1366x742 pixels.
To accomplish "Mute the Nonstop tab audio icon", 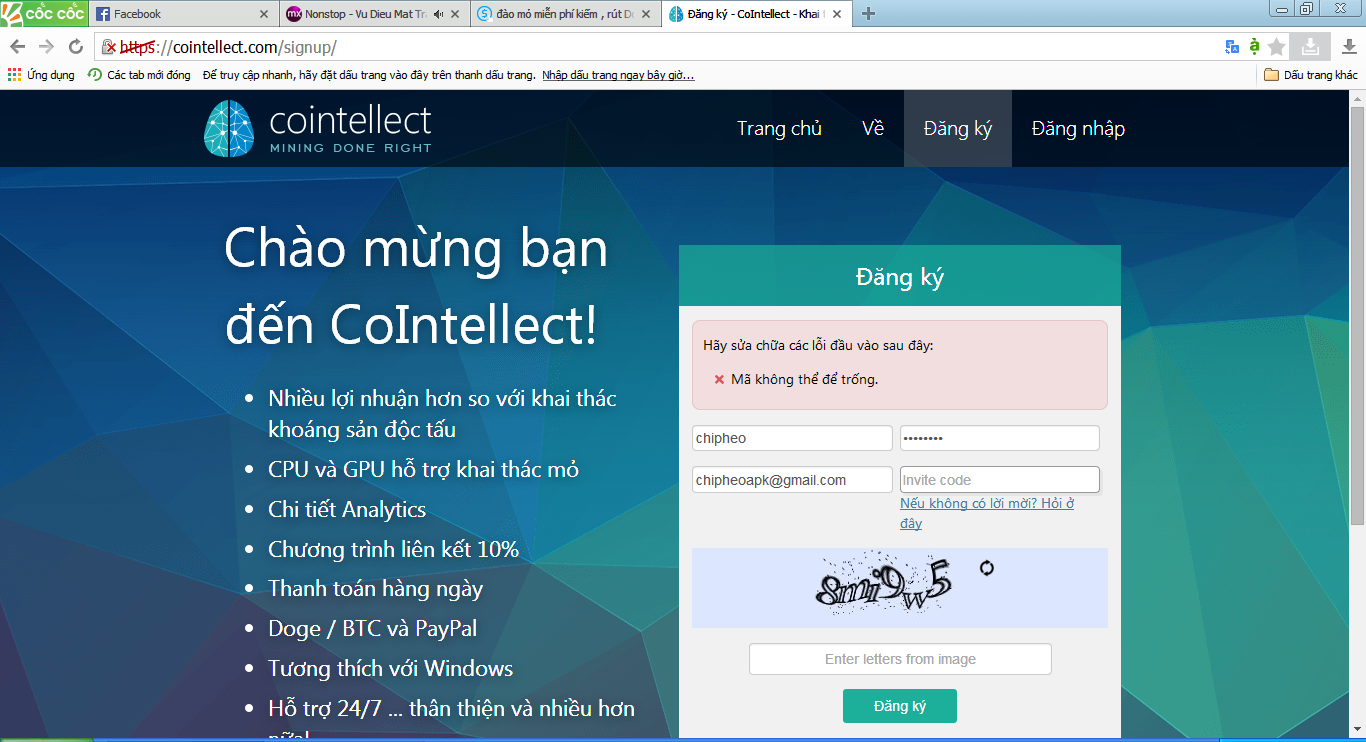I will [439, 14].
